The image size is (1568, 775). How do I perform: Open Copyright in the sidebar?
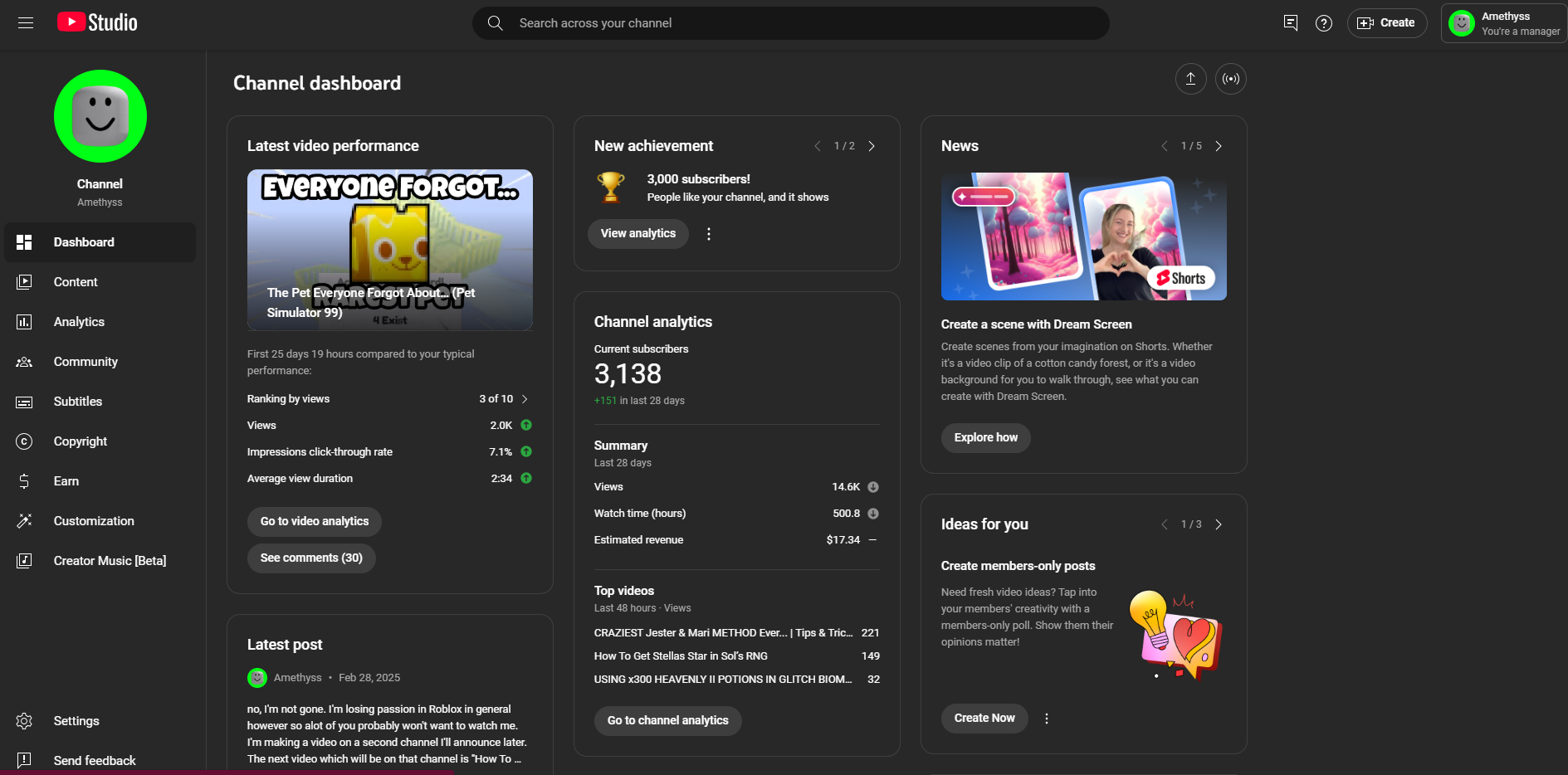(100, 441)
